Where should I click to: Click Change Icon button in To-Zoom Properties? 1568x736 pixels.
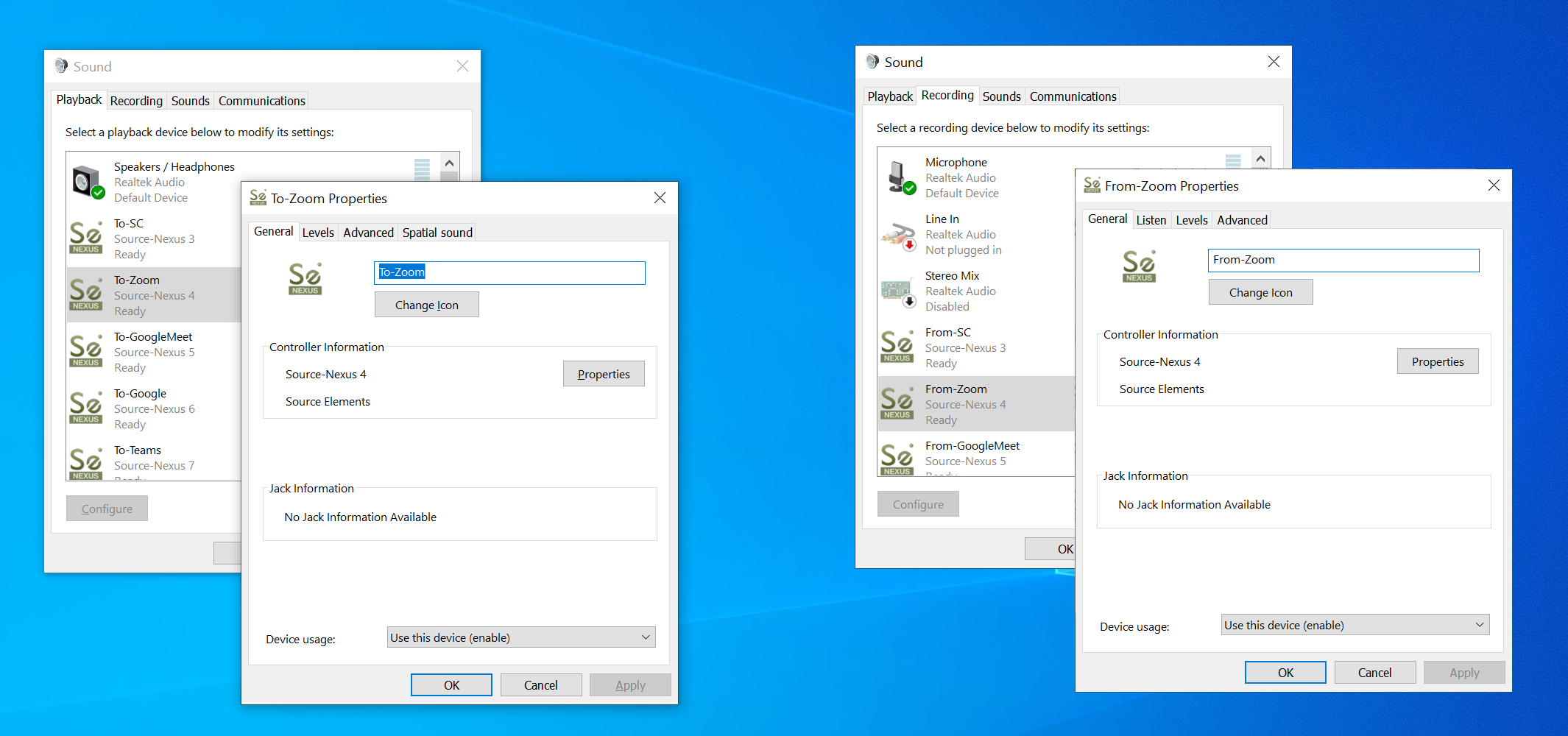click(x=426, y=305)
